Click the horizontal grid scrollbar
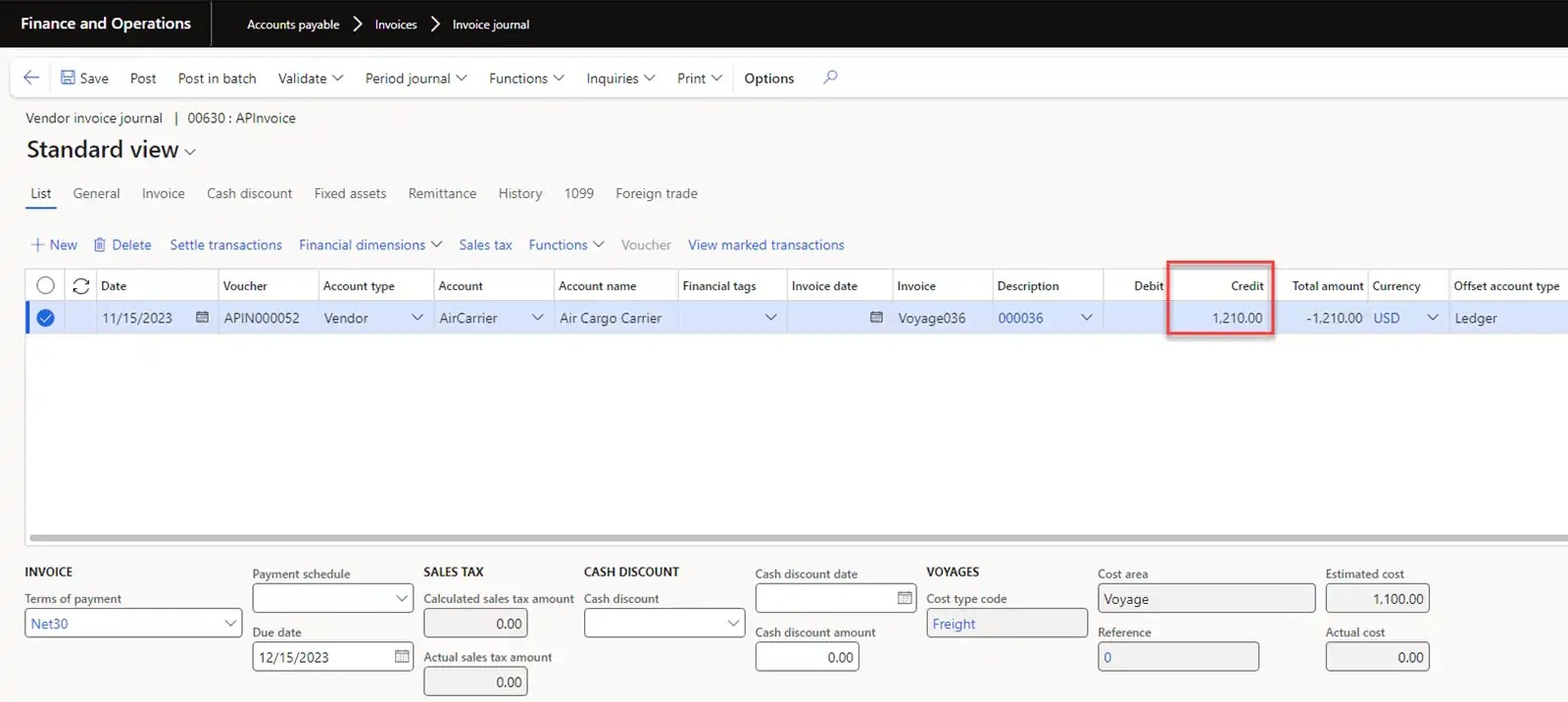1568x702 pixels. coord(784,537)
